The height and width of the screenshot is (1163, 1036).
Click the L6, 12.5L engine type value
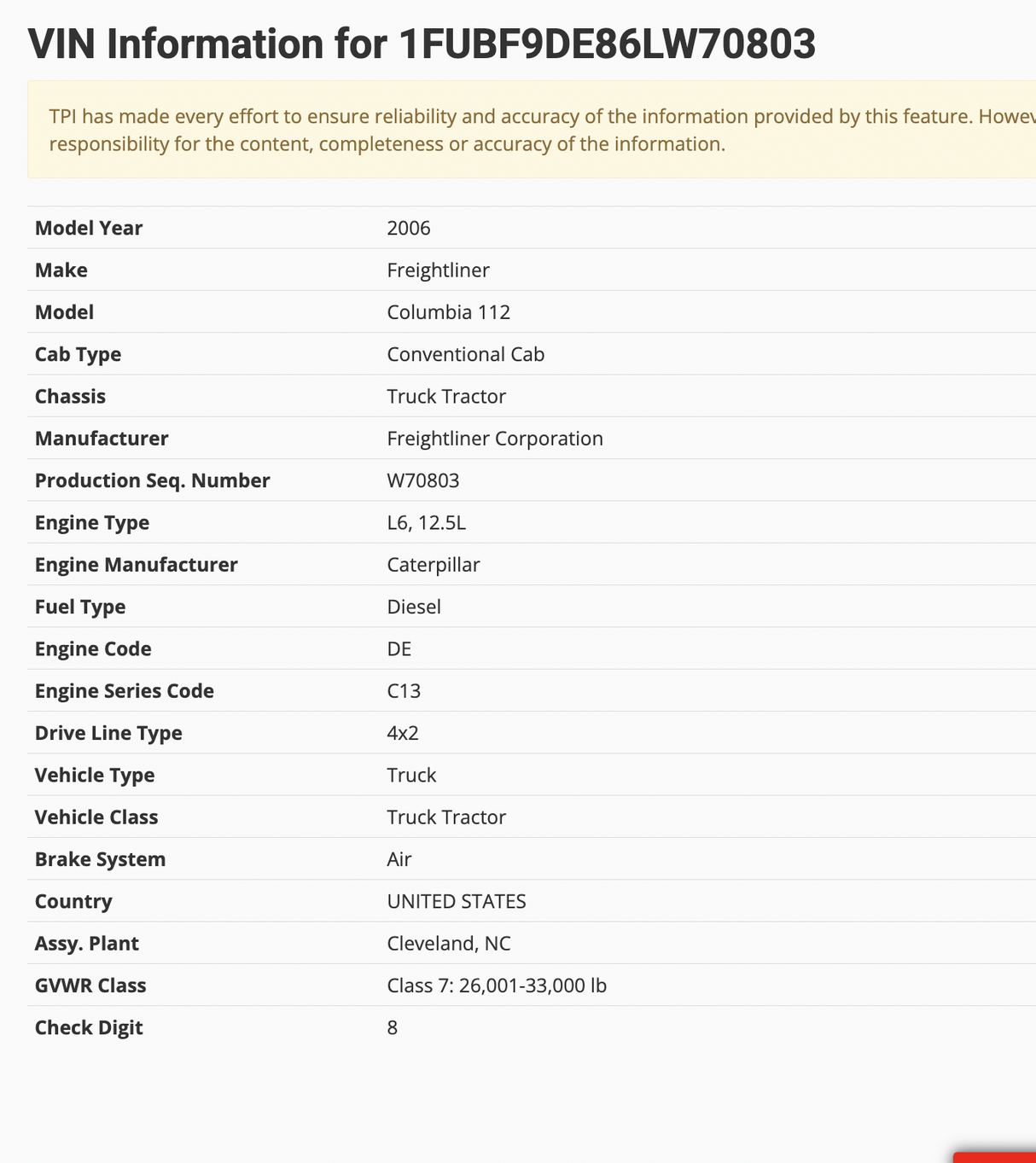coord(426,522)
